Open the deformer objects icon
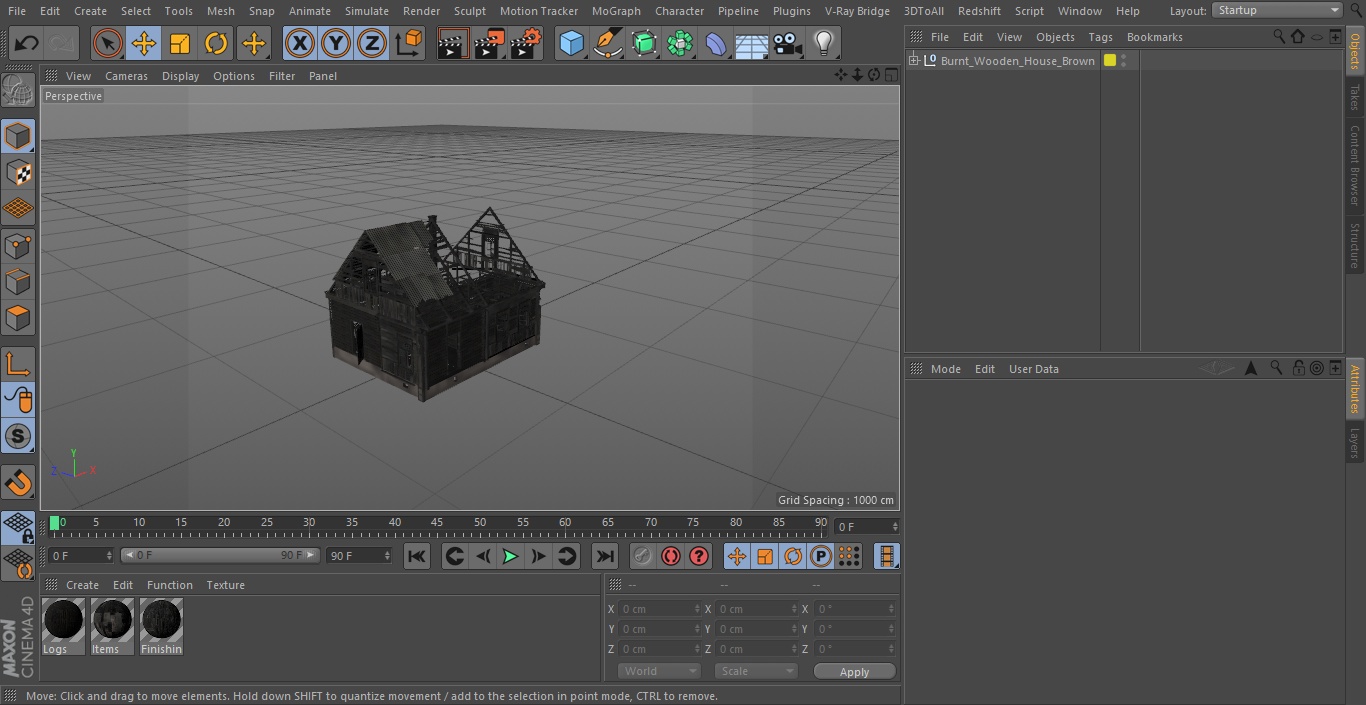 (x=716, y=43)
